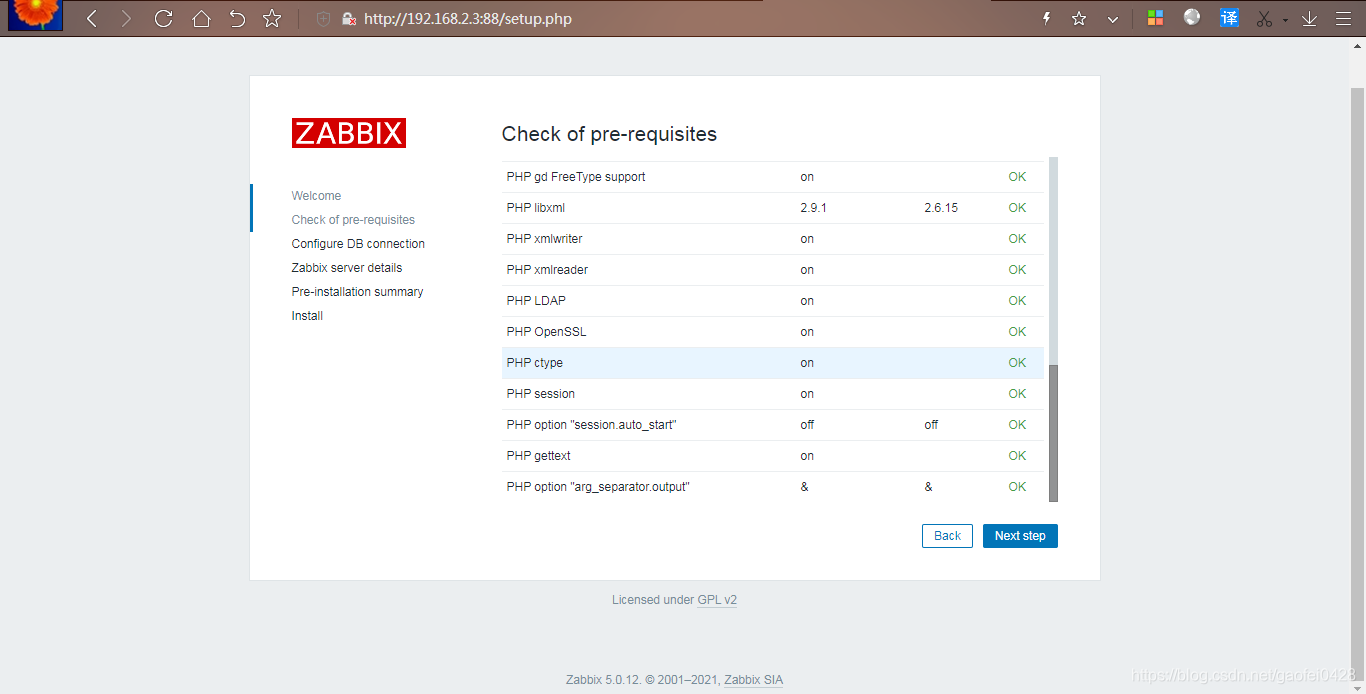Screen dimensions: 1366x694
Task: Expand the screenshot tool dropdown arrow
Action: [x=1285, y=19]
